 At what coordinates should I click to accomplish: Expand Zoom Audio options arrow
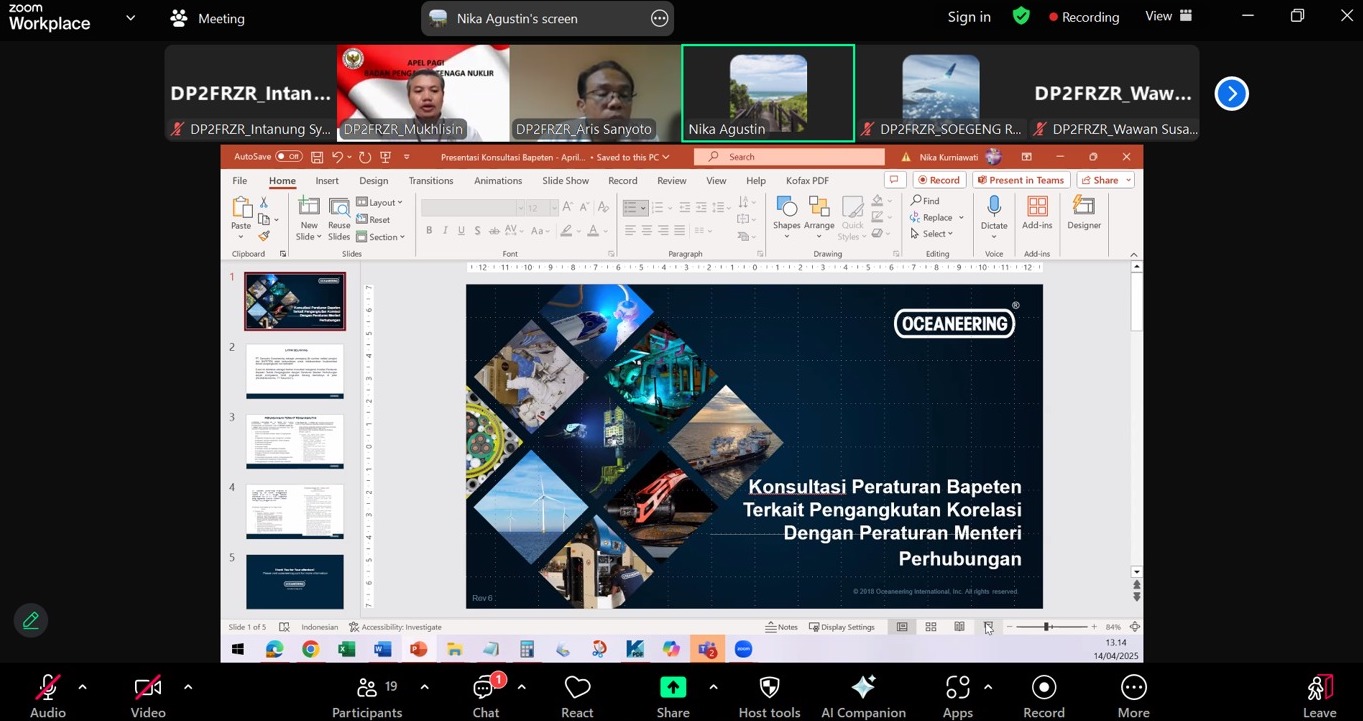point(82,687)
